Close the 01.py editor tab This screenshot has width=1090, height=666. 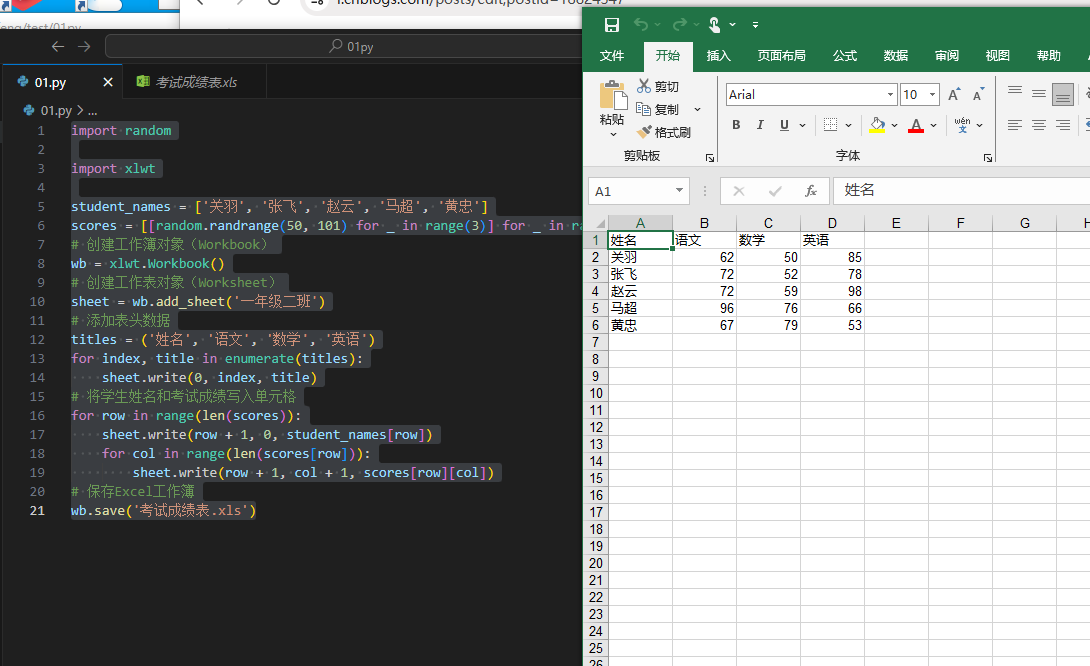pyautogui.click(x=108, y=82)
